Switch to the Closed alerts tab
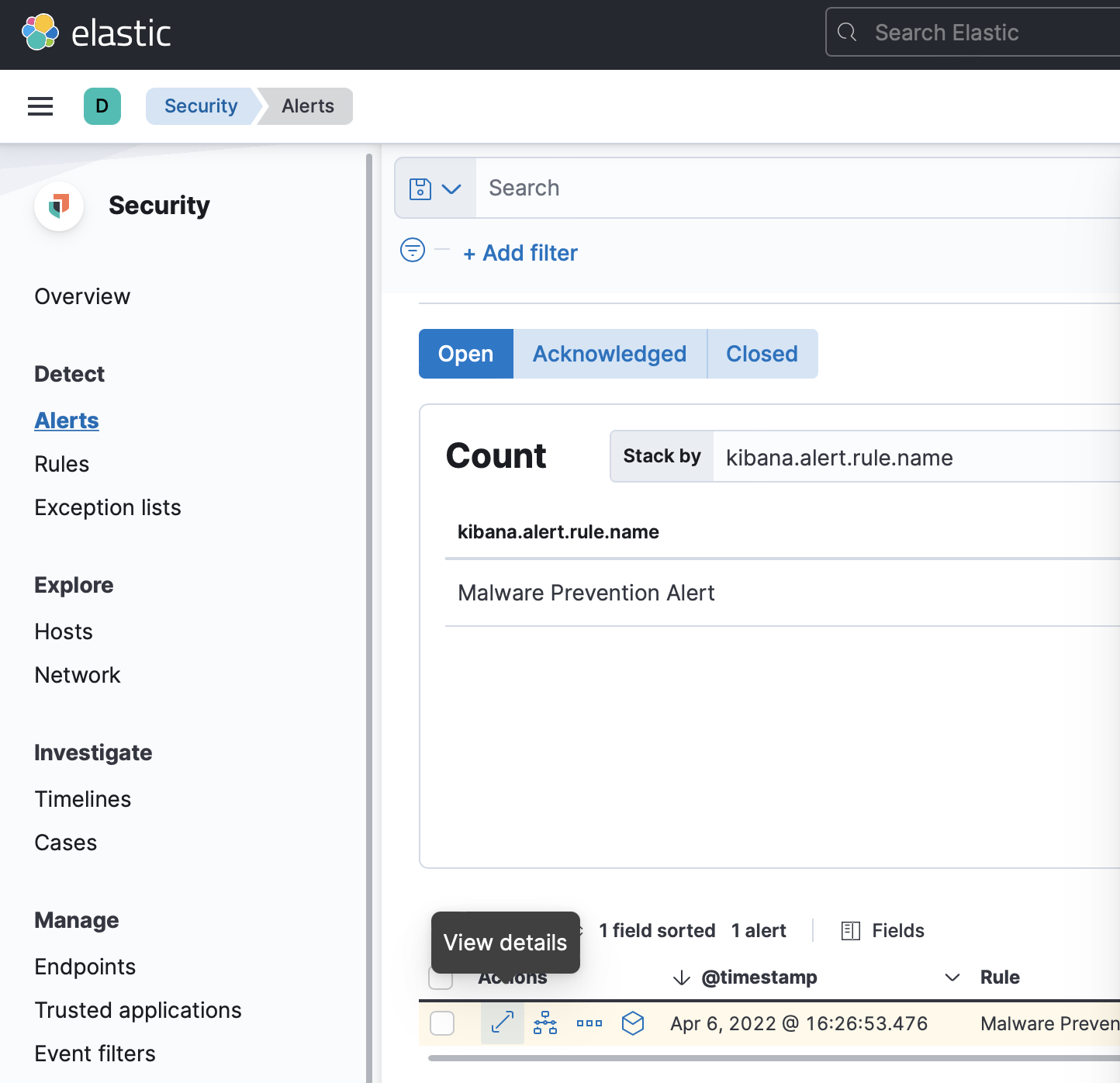The width and height of the screenshot is (1120, 1083). (762, 354)
